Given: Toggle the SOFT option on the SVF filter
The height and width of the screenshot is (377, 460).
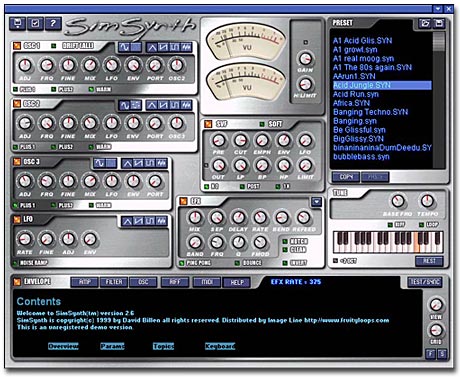Looking at the screenshot, I should (x=262, y=124).
